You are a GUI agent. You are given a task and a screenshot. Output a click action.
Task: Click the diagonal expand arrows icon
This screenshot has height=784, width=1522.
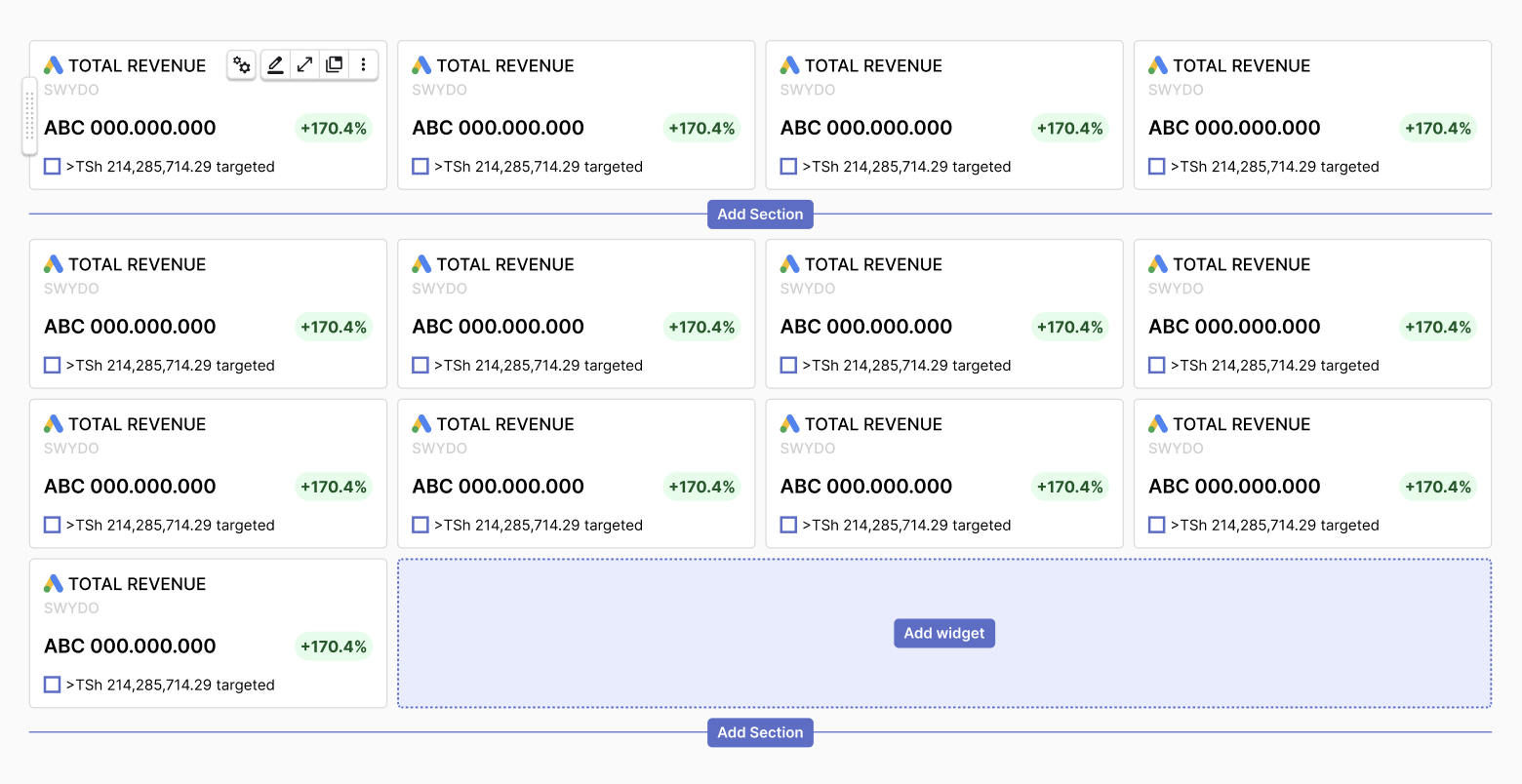(x=305, y=65)
